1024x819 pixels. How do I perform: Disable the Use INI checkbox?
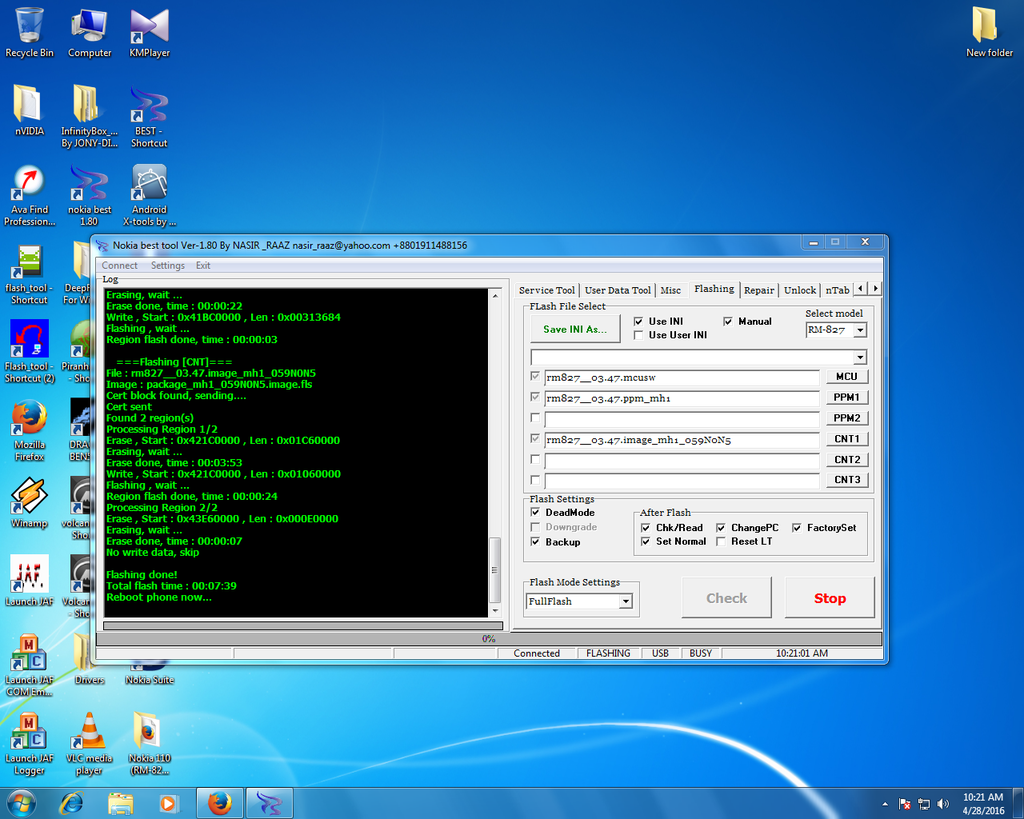[639, 322]
